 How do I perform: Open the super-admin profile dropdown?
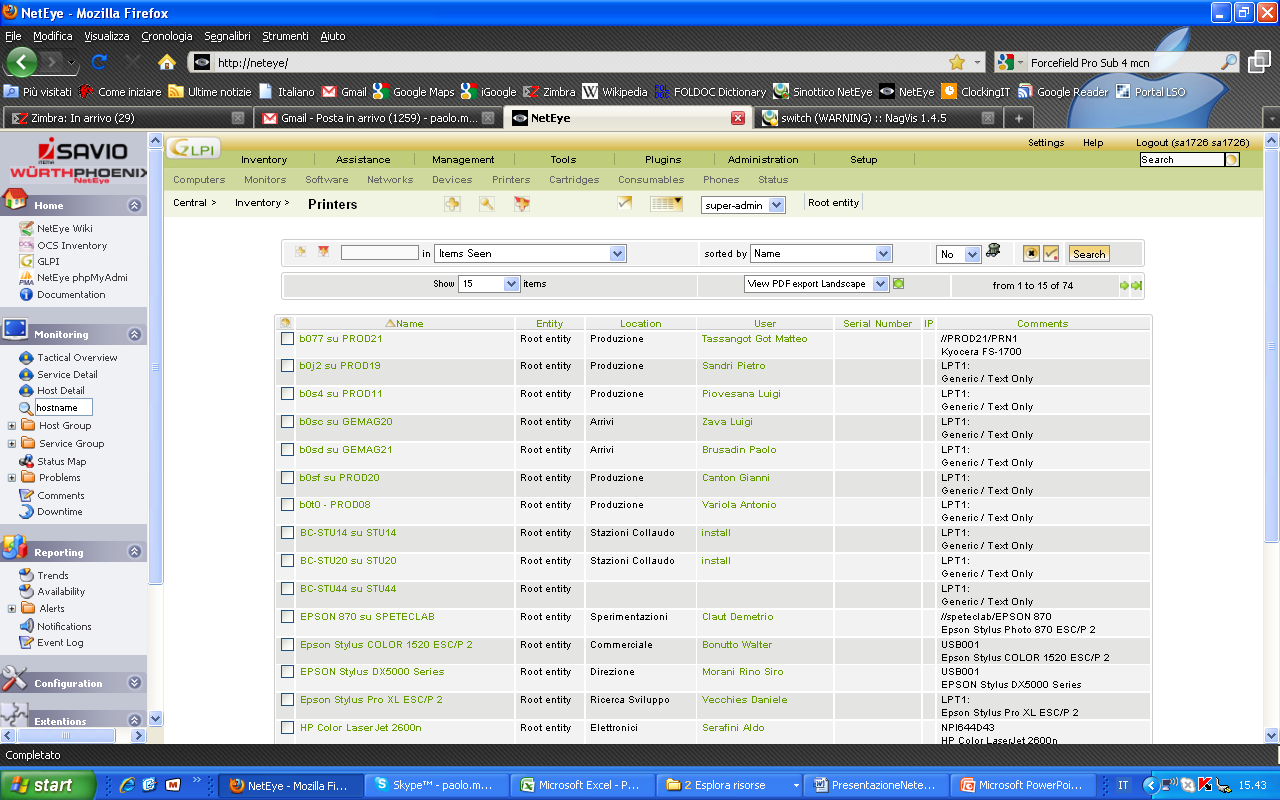point(743,205)
